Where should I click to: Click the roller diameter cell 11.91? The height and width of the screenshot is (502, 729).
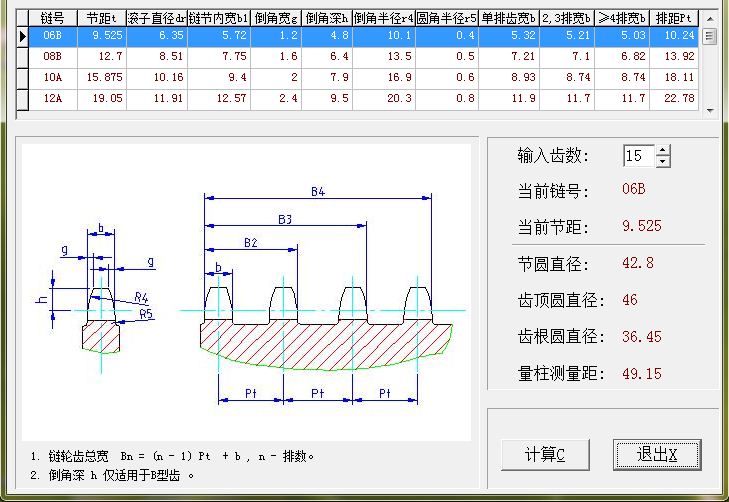click(x=157, y=99)
